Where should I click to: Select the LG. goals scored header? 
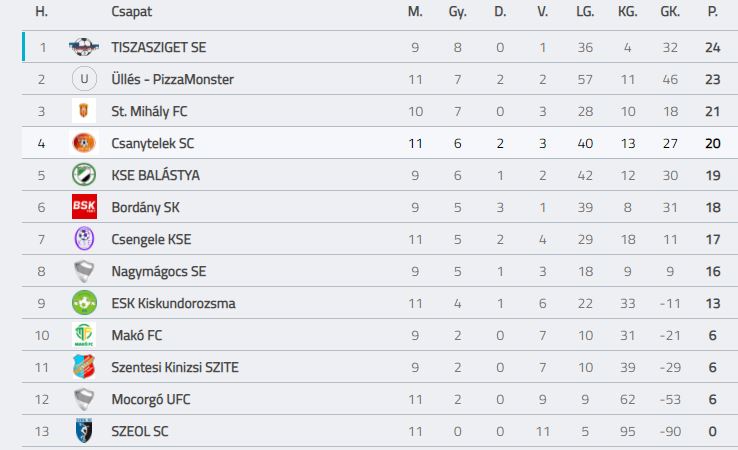click(585, 11)
